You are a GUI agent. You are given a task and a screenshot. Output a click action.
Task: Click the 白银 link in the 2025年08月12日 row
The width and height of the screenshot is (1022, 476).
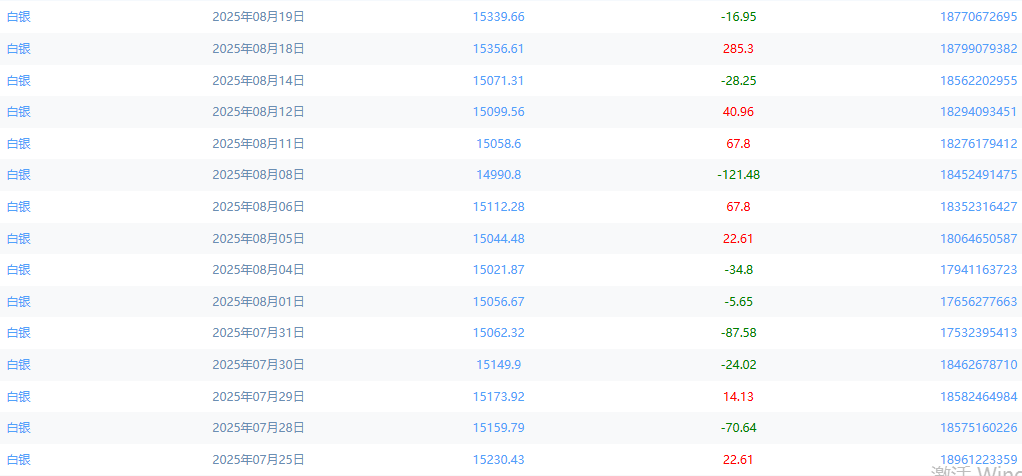(19, 112)
